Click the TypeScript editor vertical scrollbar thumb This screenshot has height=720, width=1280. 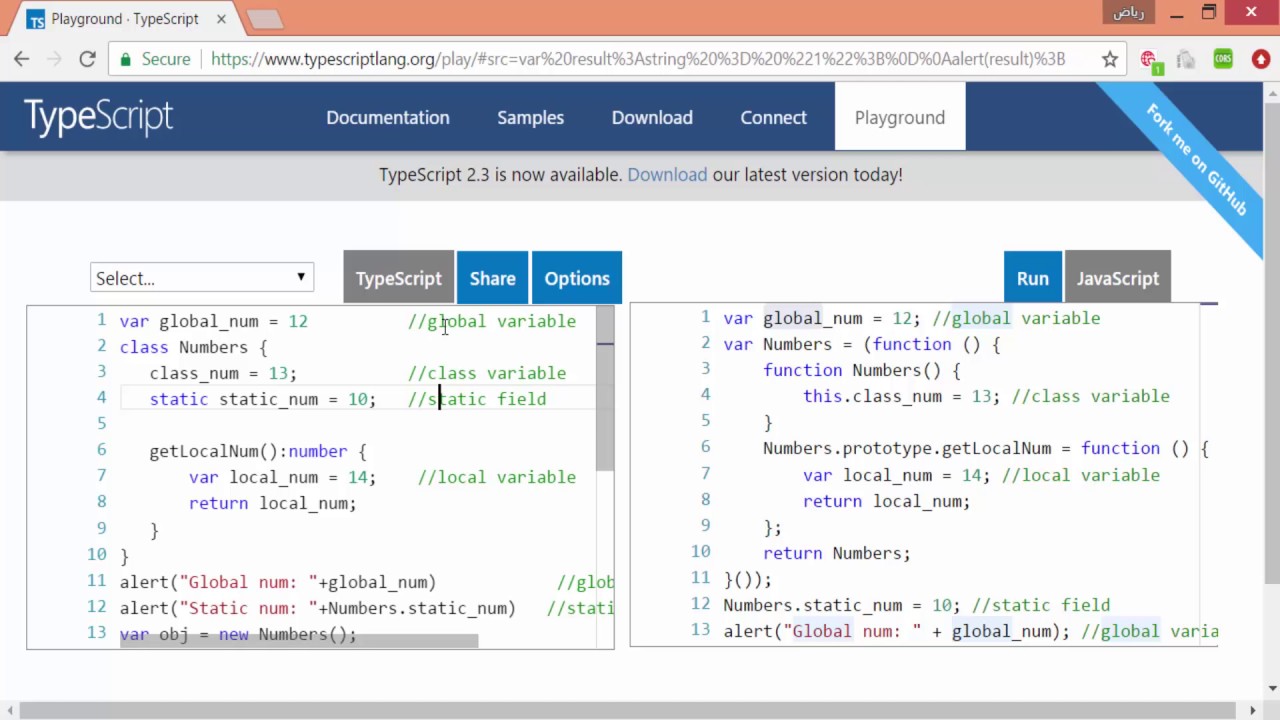tap(605, 388)
